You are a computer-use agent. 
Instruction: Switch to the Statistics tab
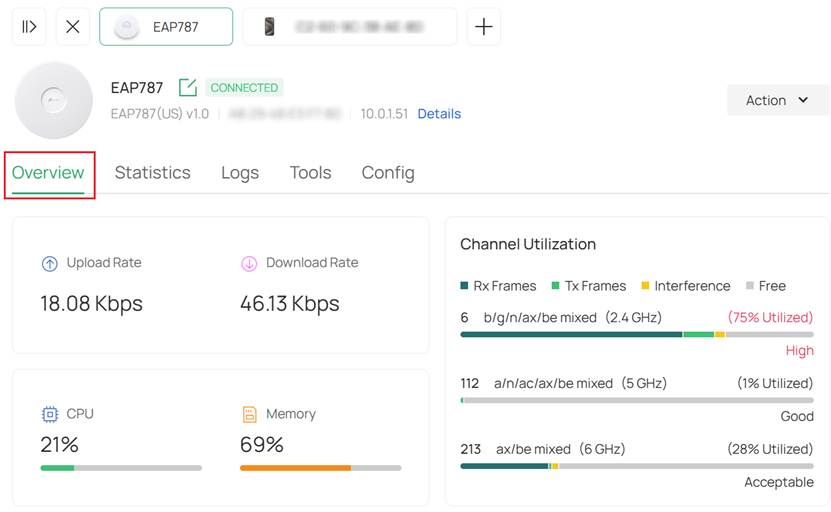[x=153, y=173]
